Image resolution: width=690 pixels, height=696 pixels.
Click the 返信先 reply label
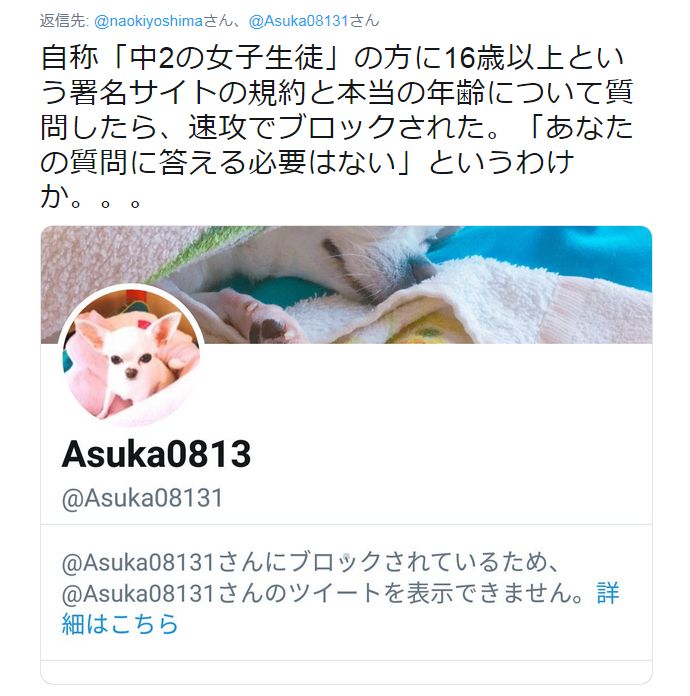click(x=63, y=21)
